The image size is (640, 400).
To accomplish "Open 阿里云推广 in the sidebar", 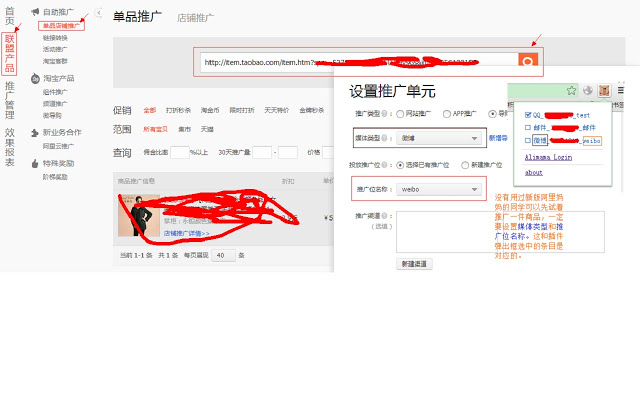I will 58,146.
